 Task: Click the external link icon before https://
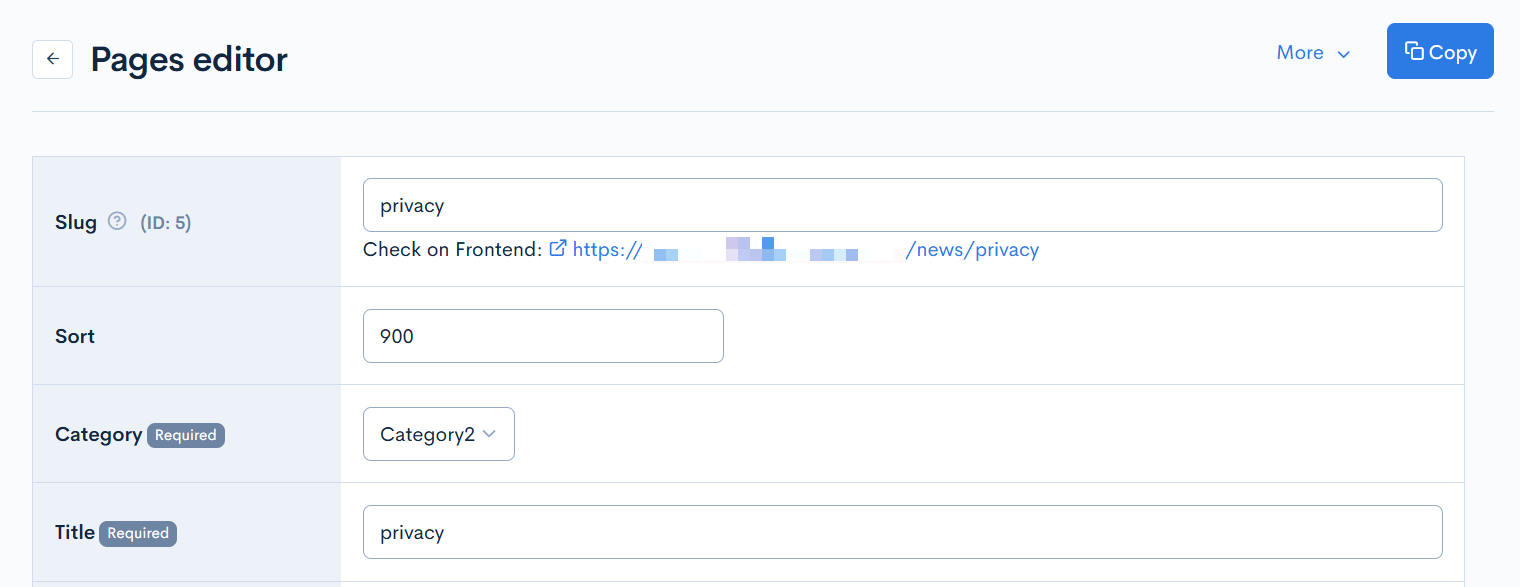point(559,249)
